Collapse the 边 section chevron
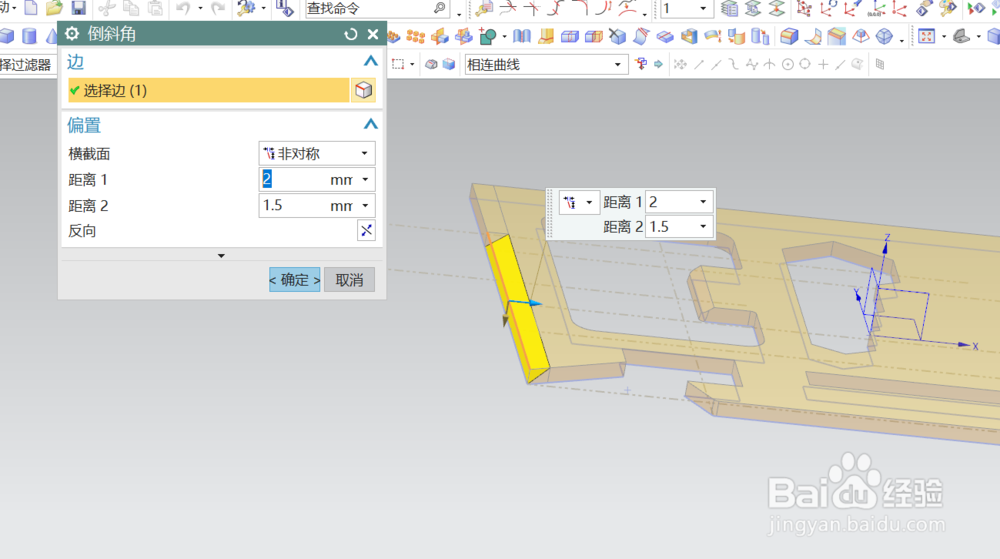The width and height of the screenshot is (1000, 559). [x=371, y=61]
